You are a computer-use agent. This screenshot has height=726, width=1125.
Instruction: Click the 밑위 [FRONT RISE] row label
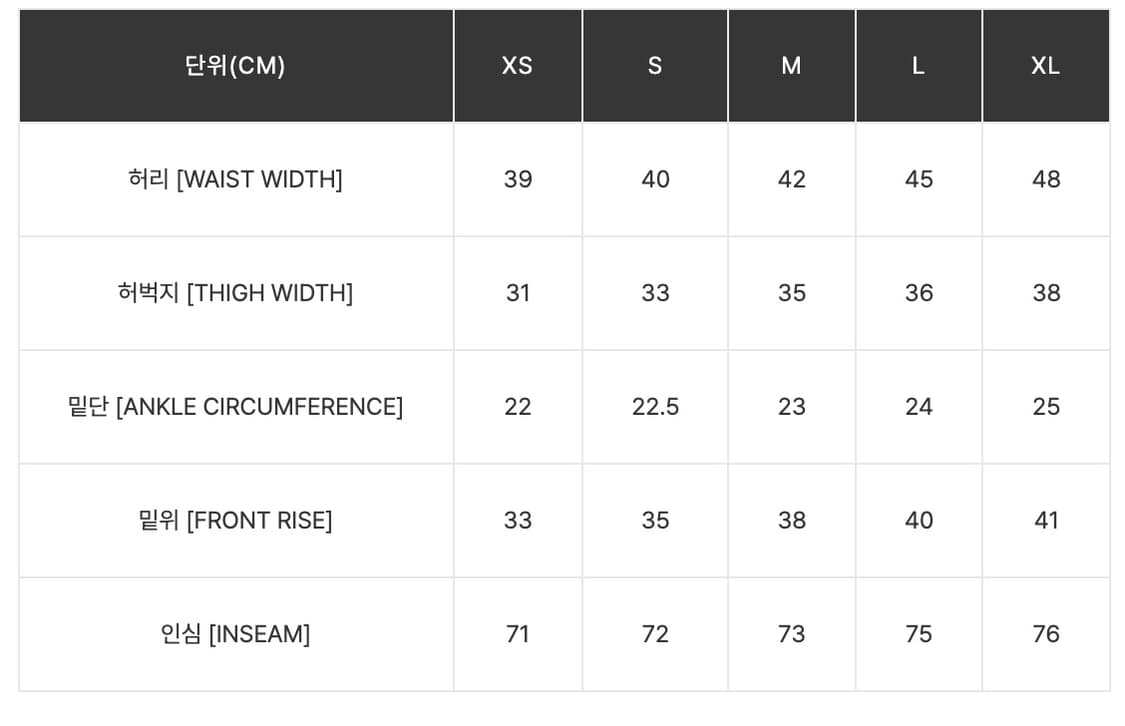(x=236, y=521)
